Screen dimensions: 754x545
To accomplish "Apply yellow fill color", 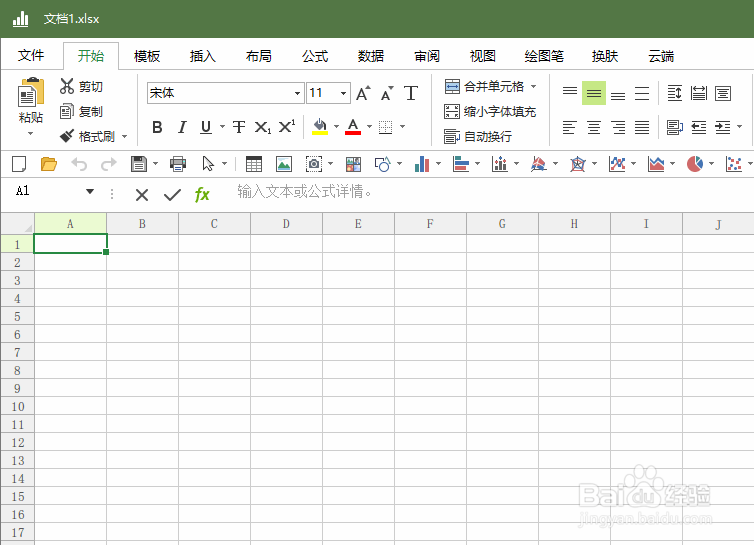I will [x=320, y=127].
